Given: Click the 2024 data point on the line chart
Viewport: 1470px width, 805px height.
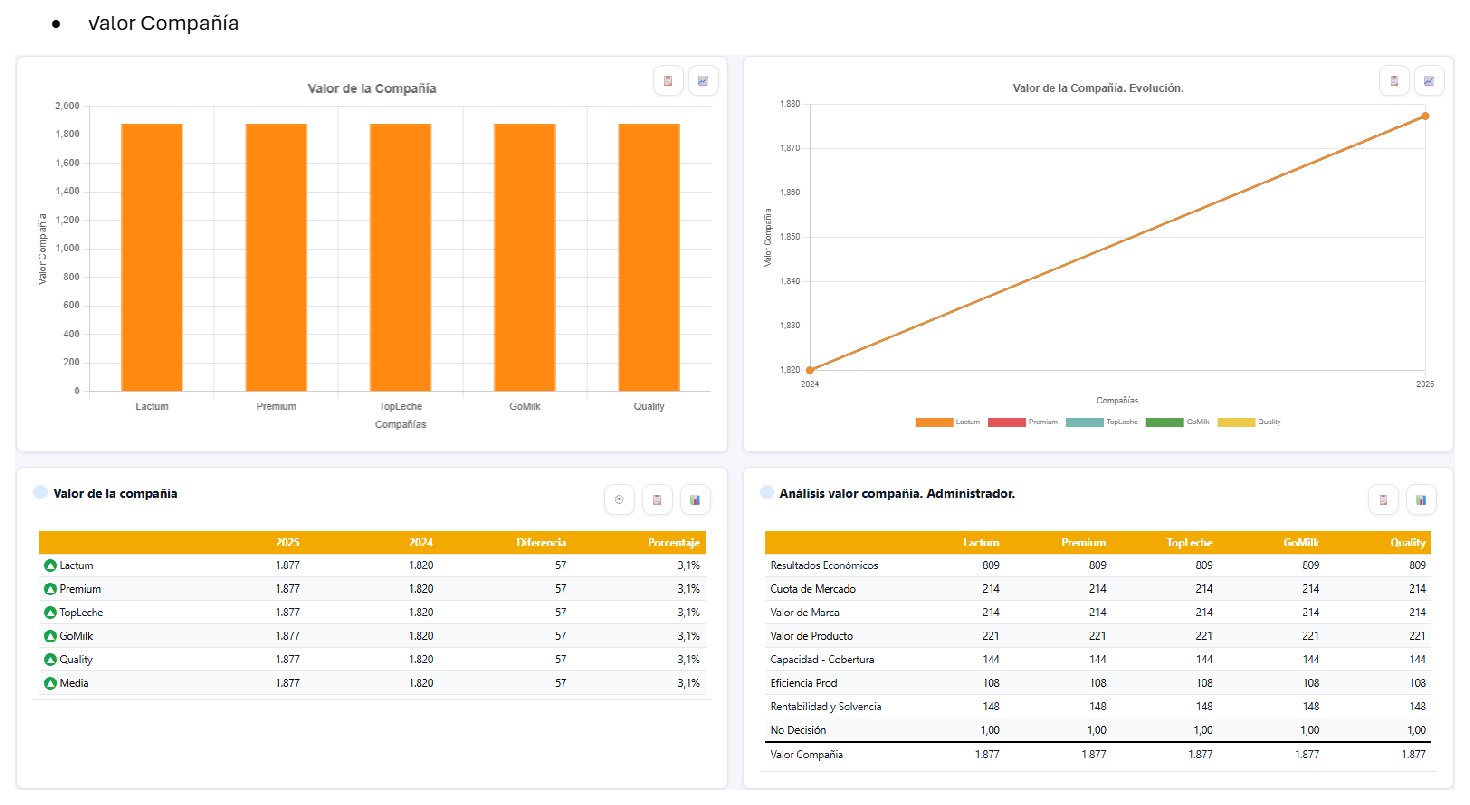Looking at the screenshot, I should (x=810, y=370).
